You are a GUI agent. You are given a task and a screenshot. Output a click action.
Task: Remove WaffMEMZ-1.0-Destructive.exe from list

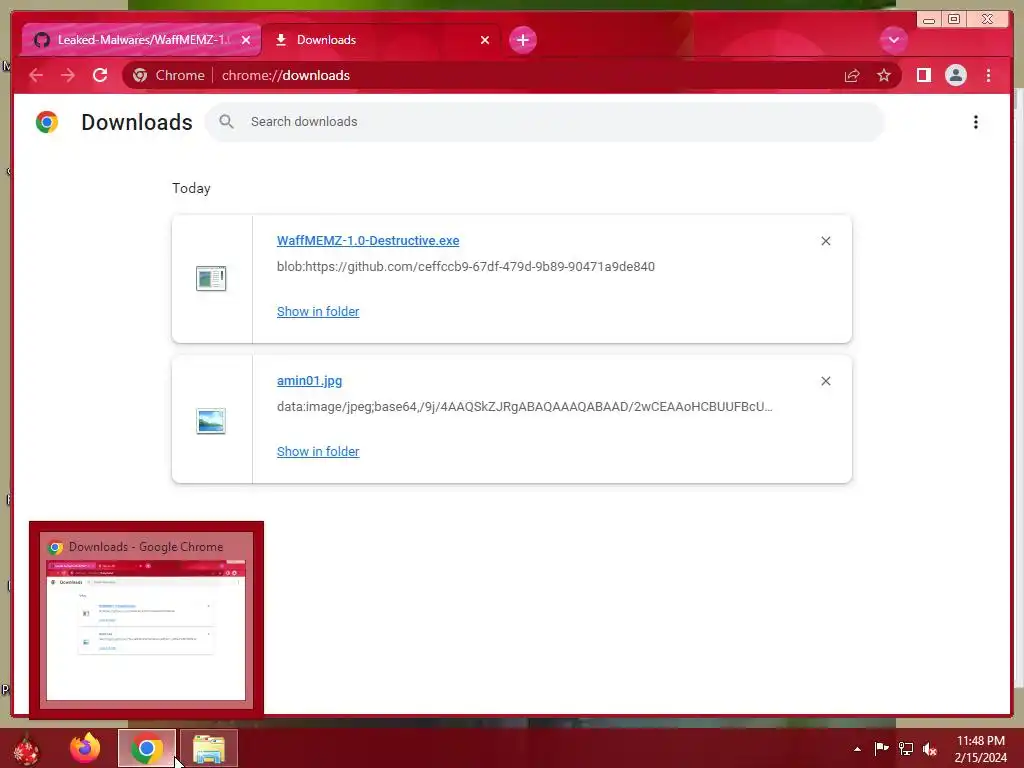point(825,241)
